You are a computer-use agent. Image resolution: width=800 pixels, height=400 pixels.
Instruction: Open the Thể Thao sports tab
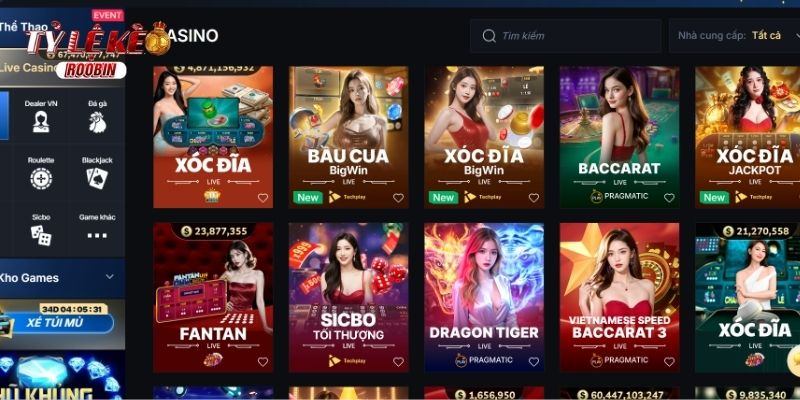click(x=24, y=27)
